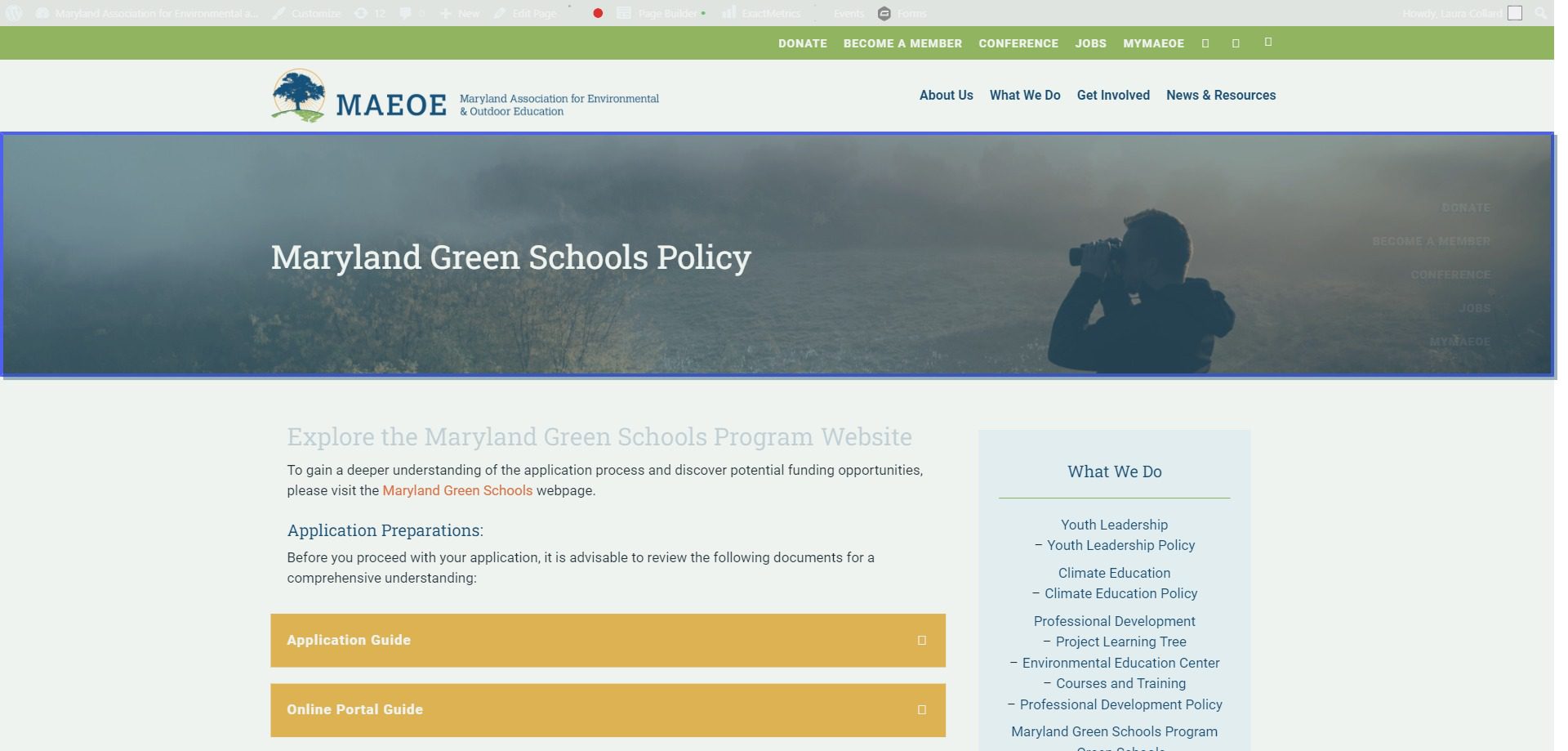Click the updates icon showing 12
This screenshot has width=1568, height=751.
[x=369, y=13]
